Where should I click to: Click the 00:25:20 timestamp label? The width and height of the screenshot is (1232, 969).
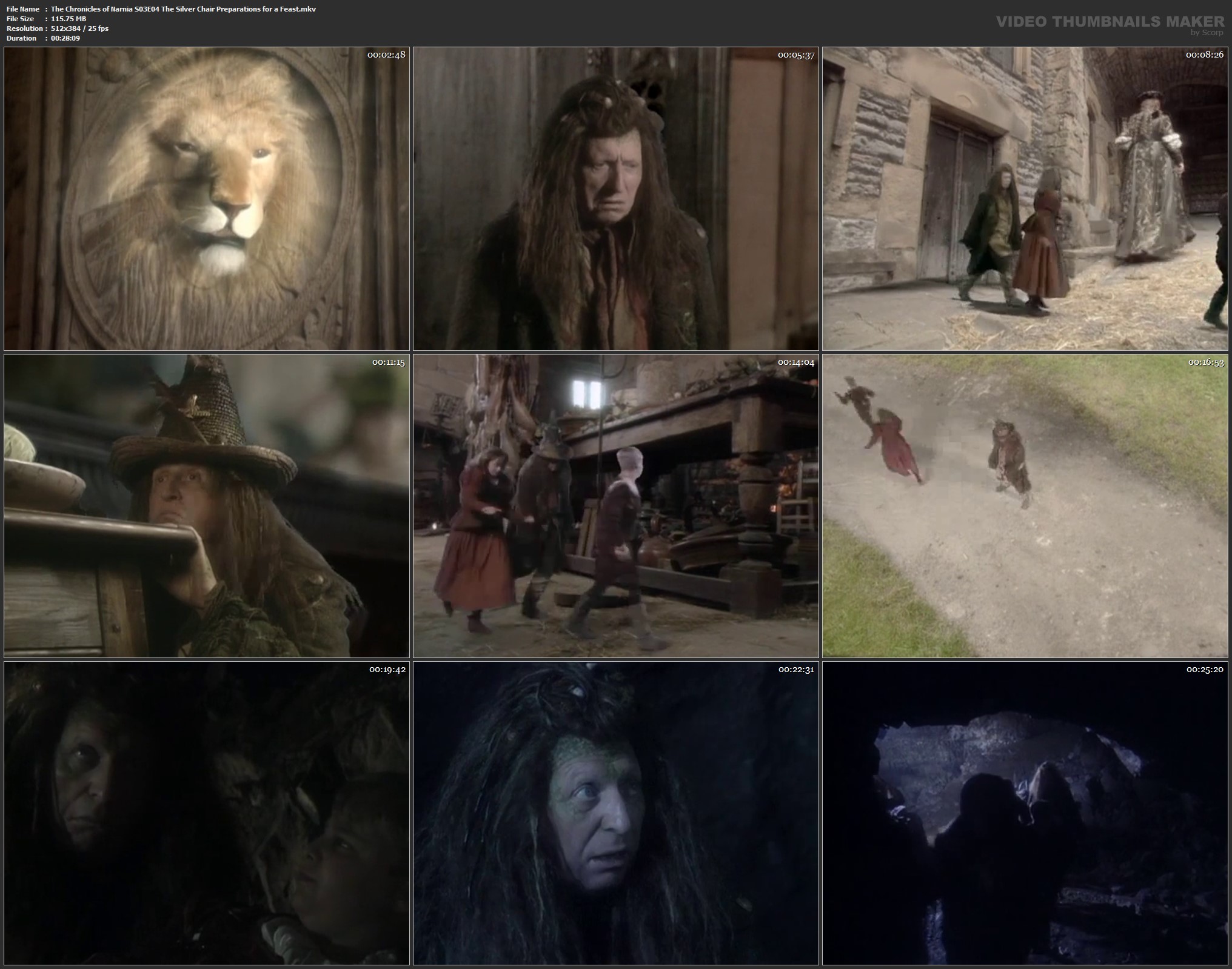tap(1205, 670)
